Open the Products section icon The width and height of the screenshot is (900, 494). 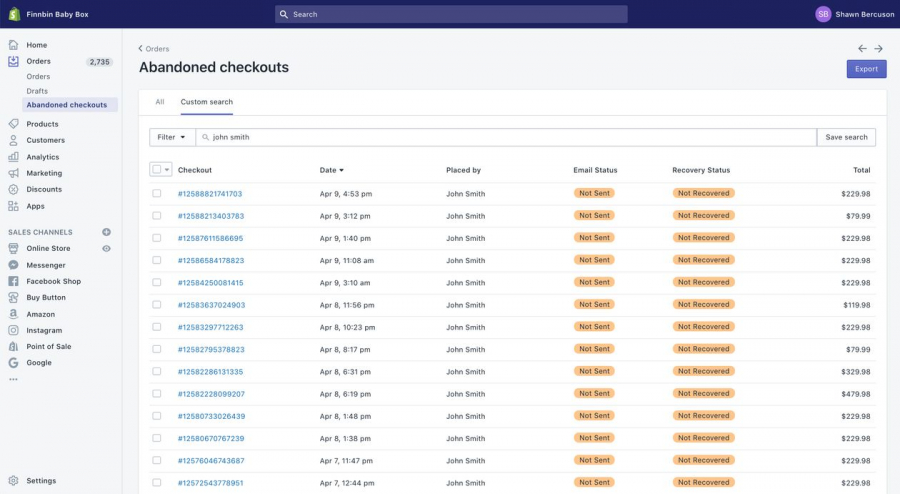(13, 124)
